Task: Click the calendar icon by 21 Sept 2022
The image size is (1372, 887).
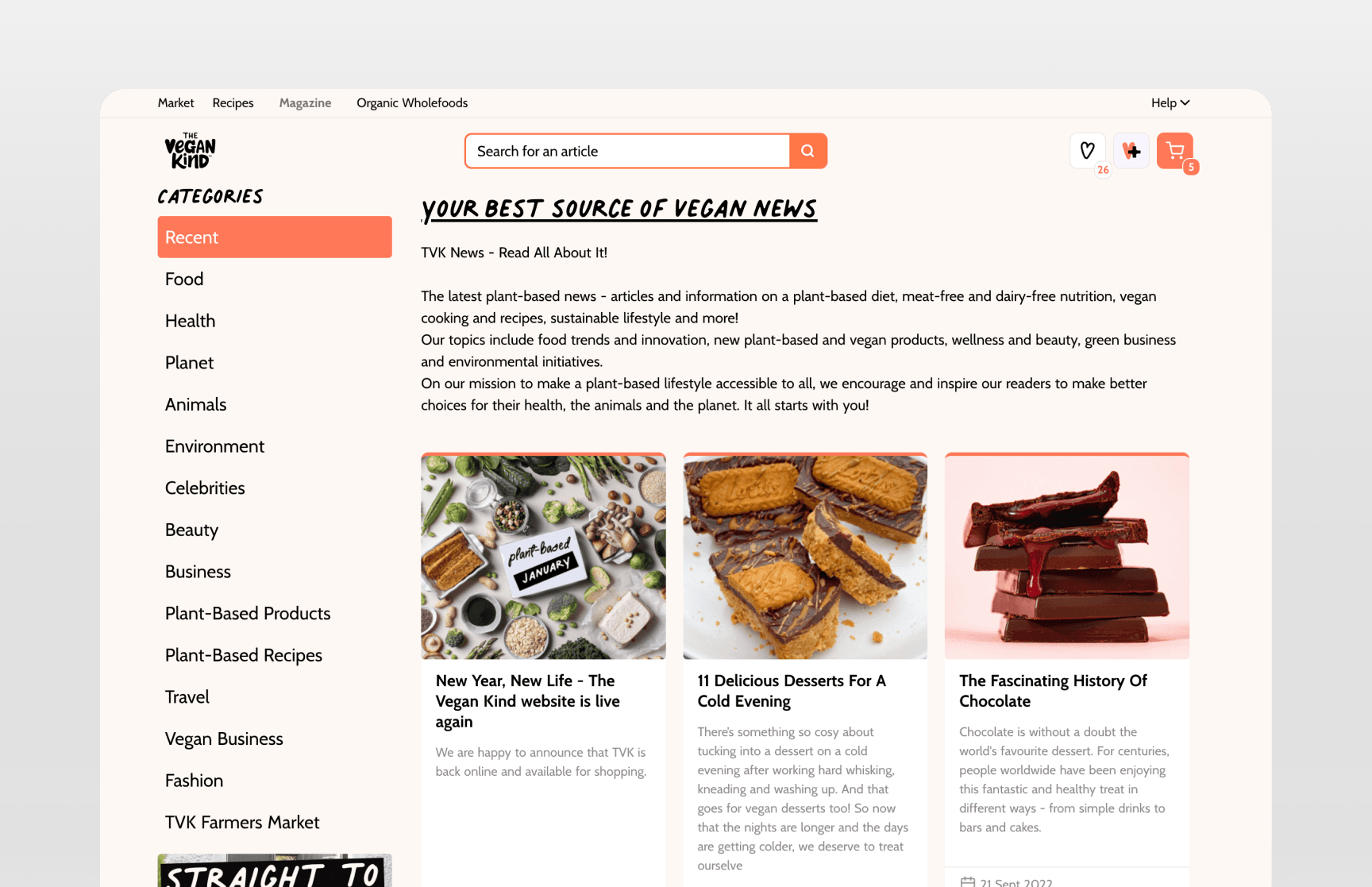Action: 967,882
